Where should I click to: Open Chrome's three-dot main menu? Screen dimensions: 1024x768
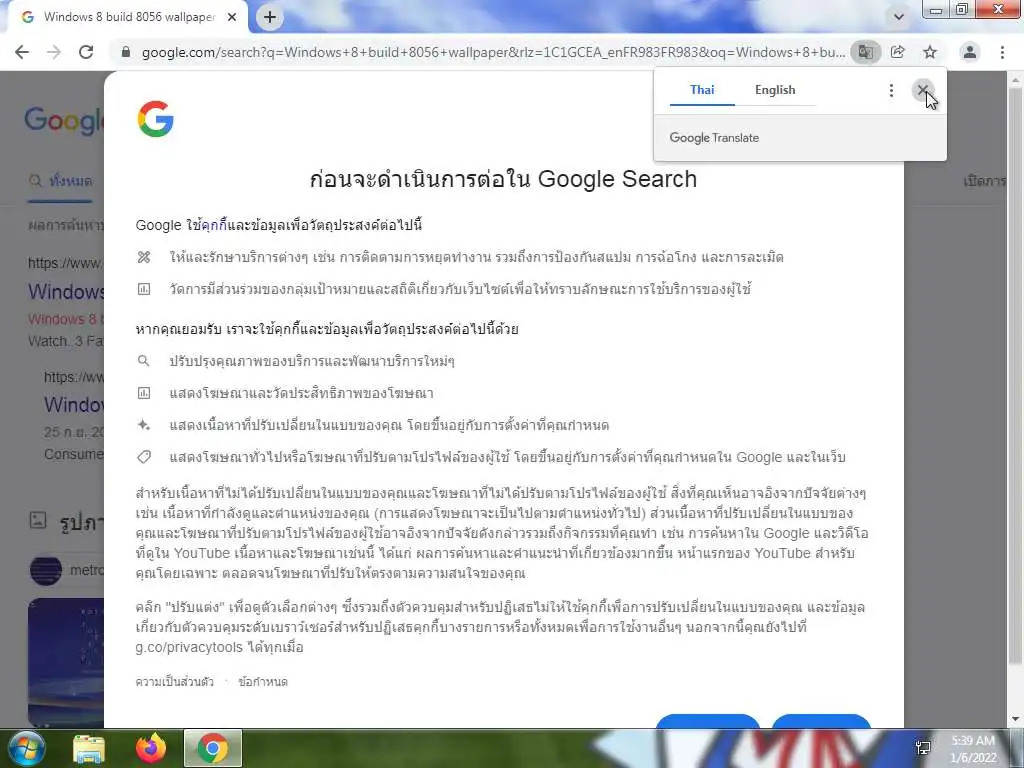(1002, 52)
